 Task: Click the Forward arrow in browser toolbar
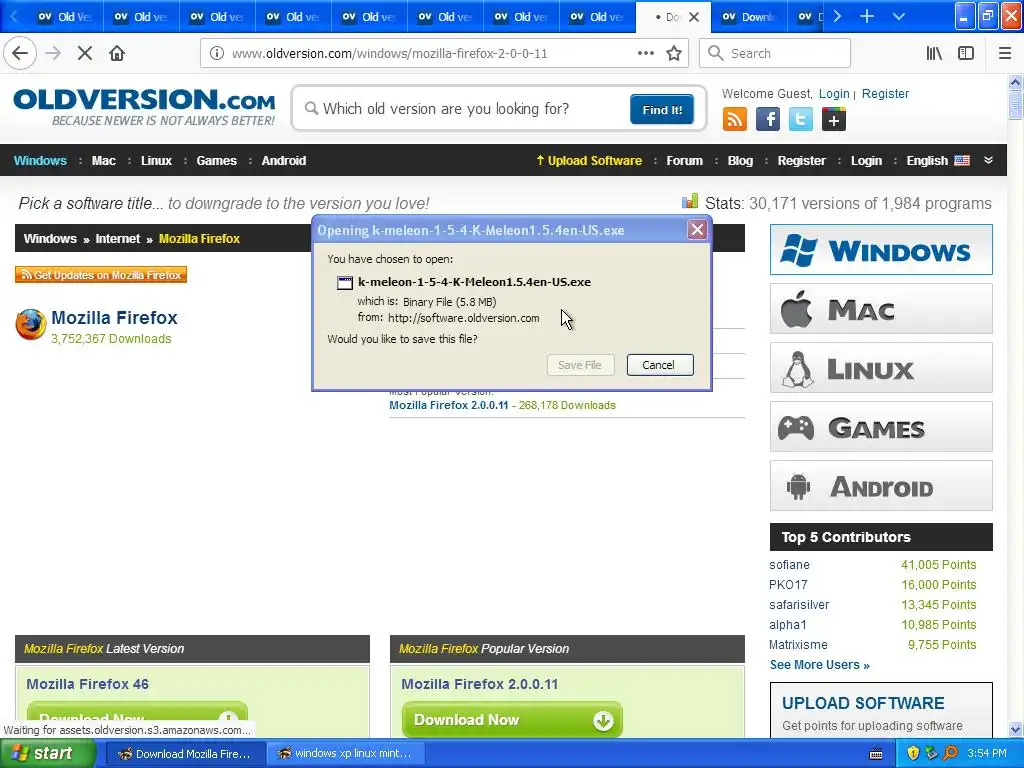tap(53, 54)
